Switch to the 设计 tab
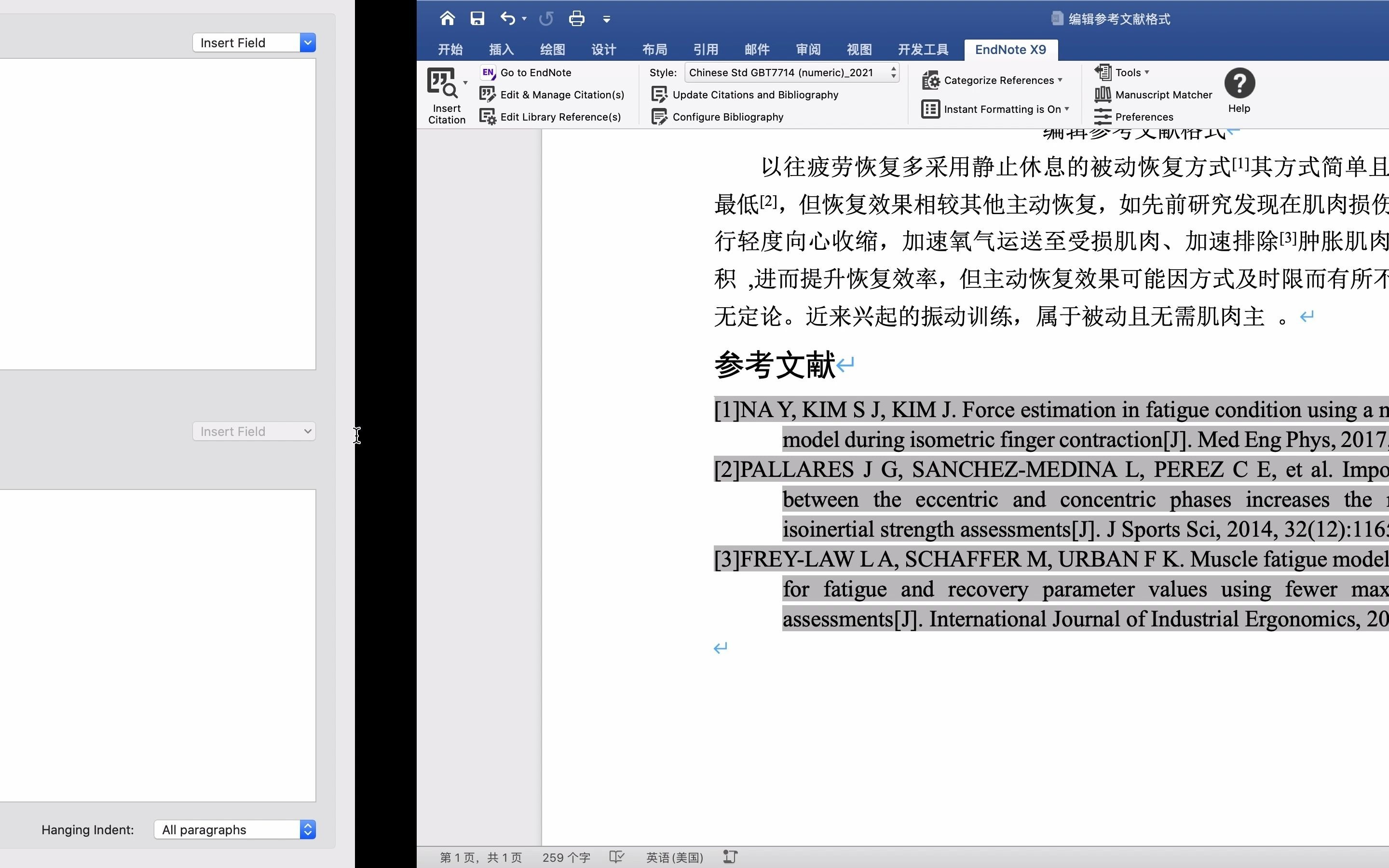 coord(603,49)
